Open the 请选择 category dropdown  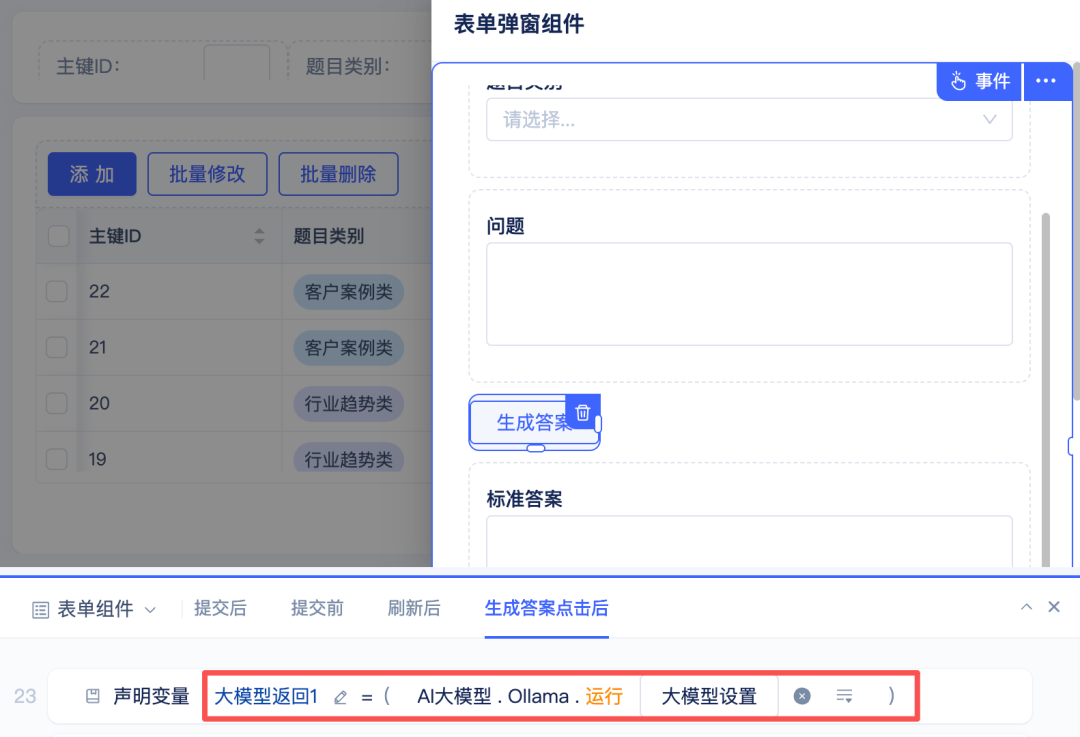click(748, 120)
